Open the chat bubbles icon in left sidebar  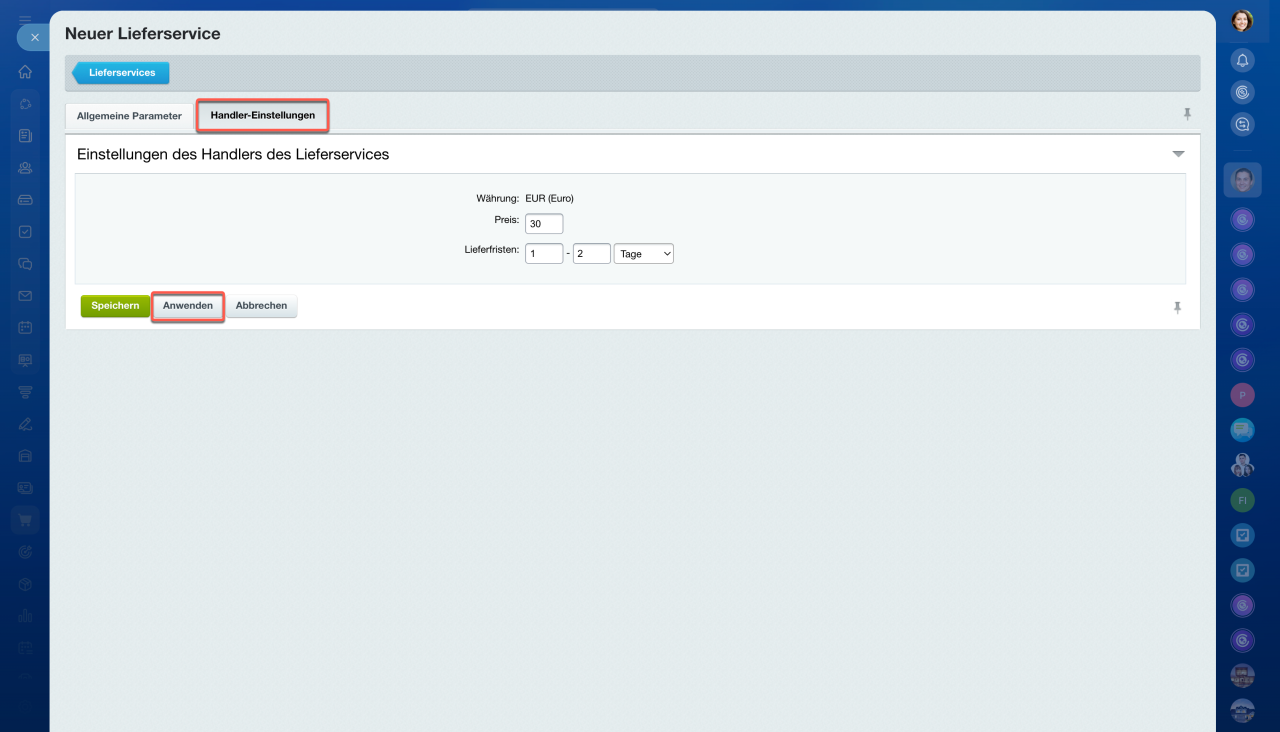click(x=25, y=264)
